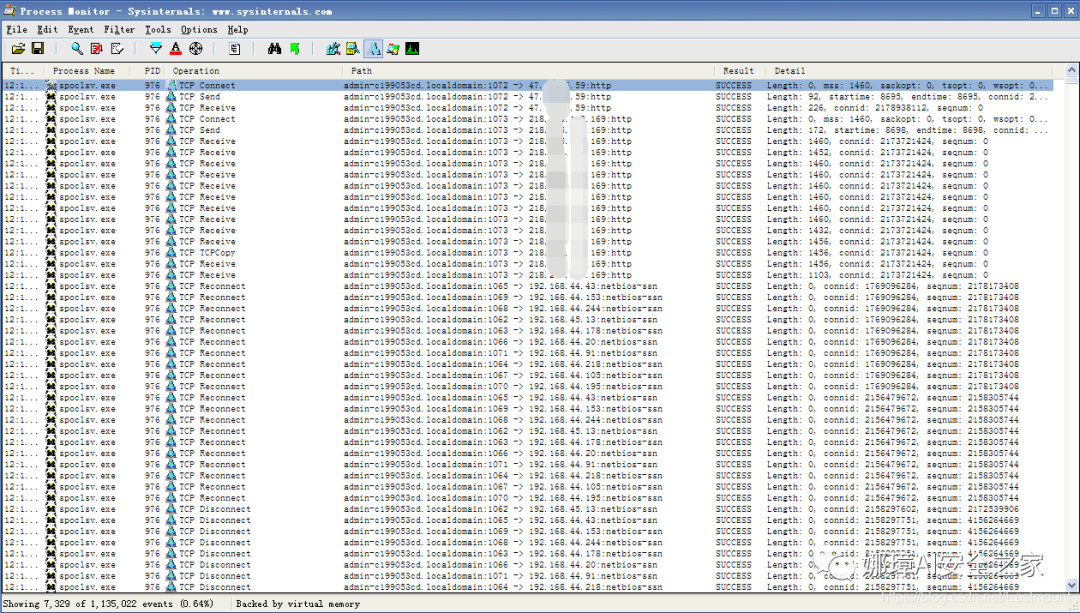1080x613 pixels.
Task: Open the Event menu
Action: [81, 30]
